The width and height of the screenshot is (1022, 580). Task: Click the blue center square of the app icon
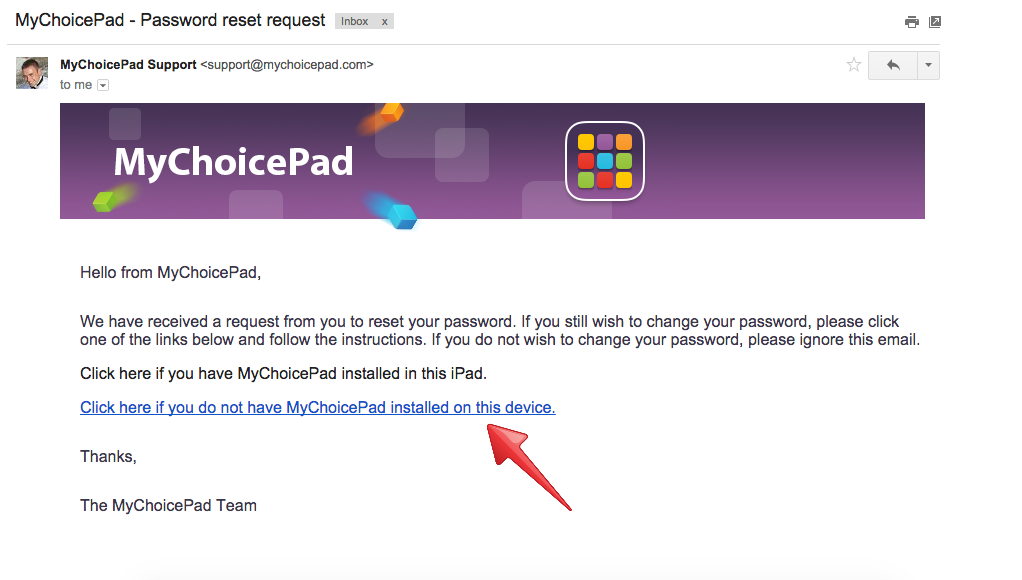(605, 161)
